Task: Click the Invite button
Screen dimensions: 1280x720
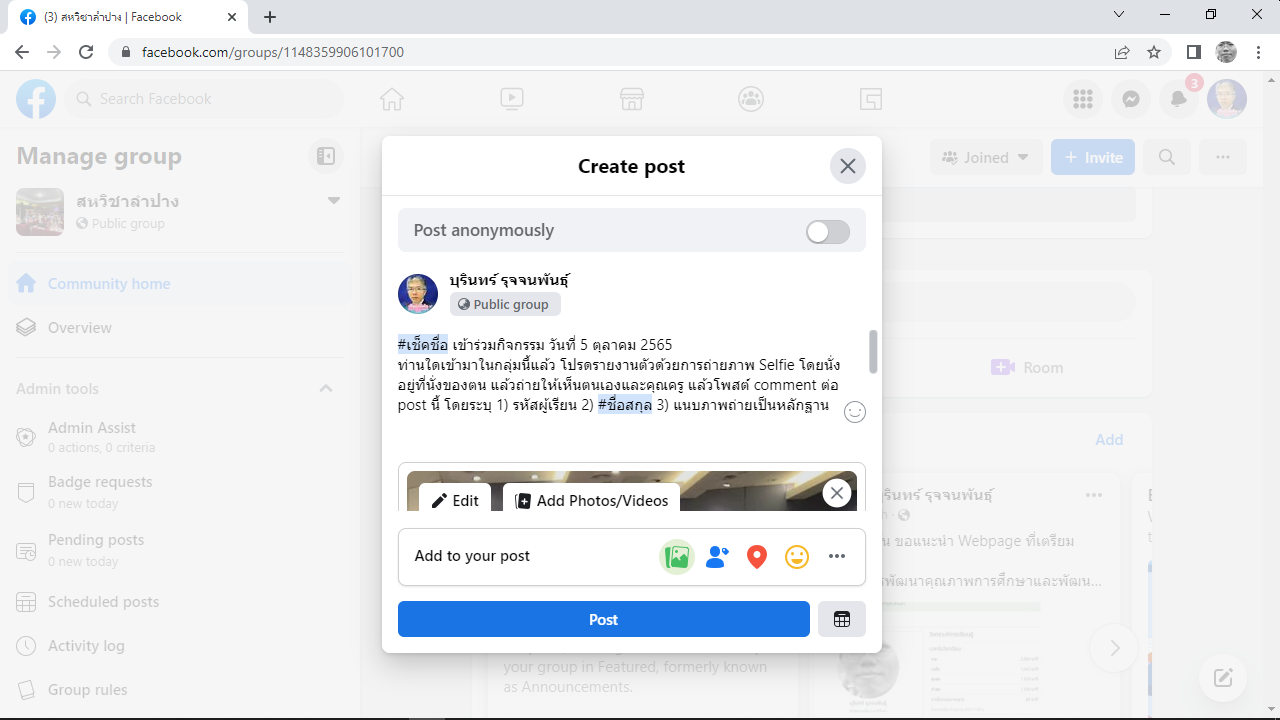Action: (1093, 157)
